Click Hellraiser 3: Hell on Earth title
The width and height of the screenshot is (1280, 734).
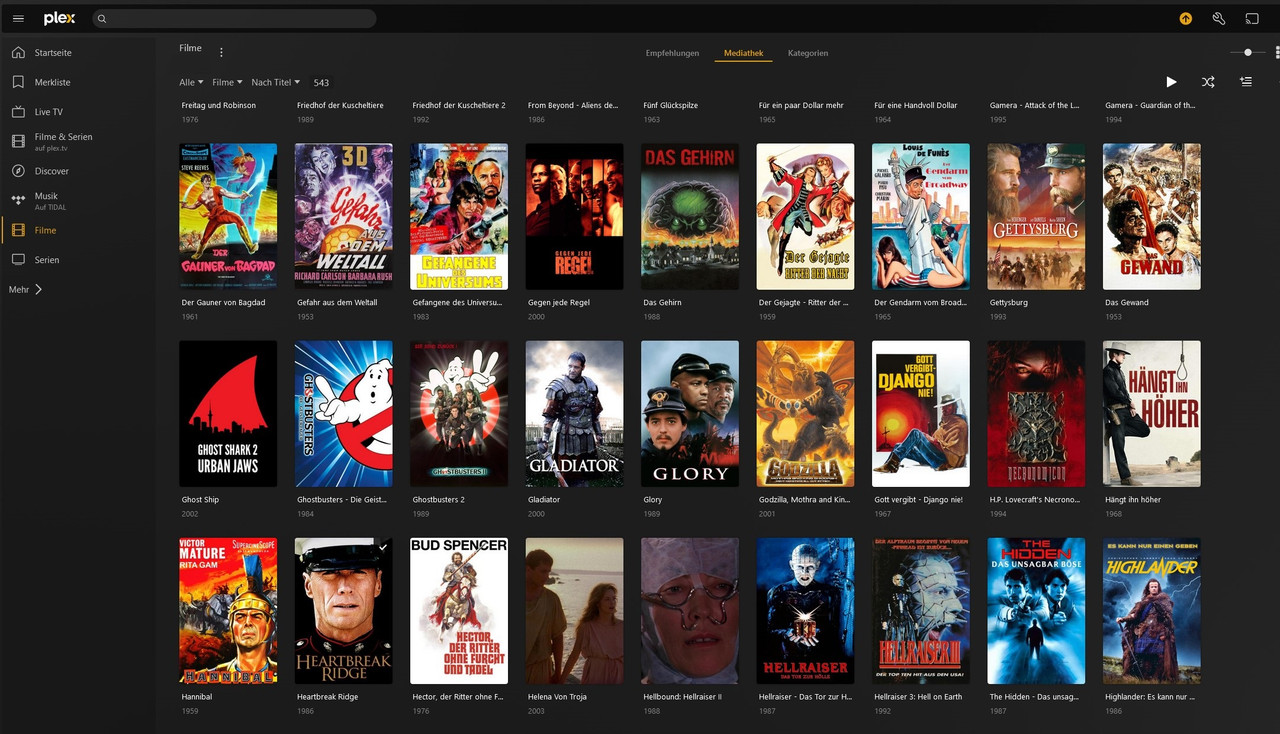click(x=918, y=697)
